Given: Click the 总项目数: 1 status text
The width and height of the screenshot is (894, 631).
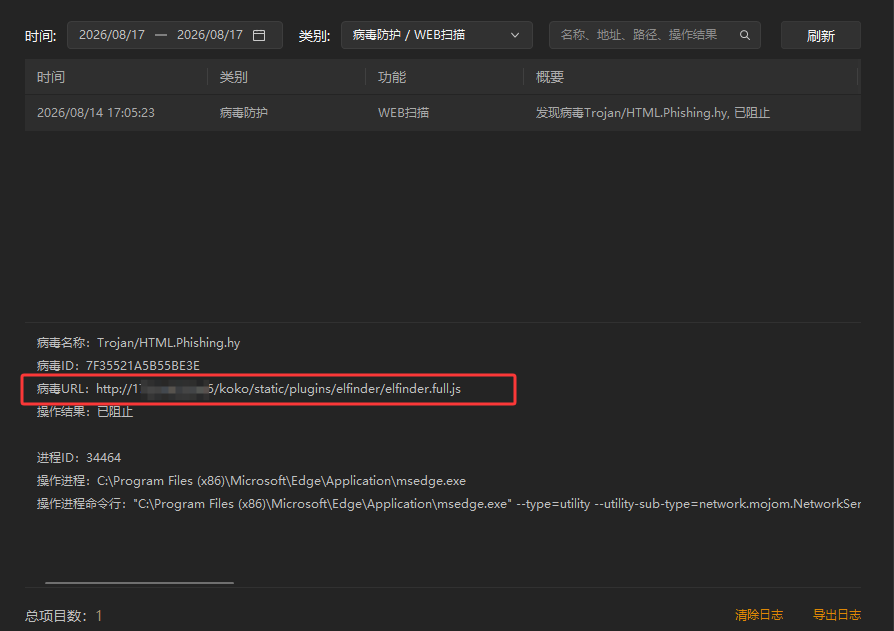Looking at the screenshot, I should (x=63, y=616).
